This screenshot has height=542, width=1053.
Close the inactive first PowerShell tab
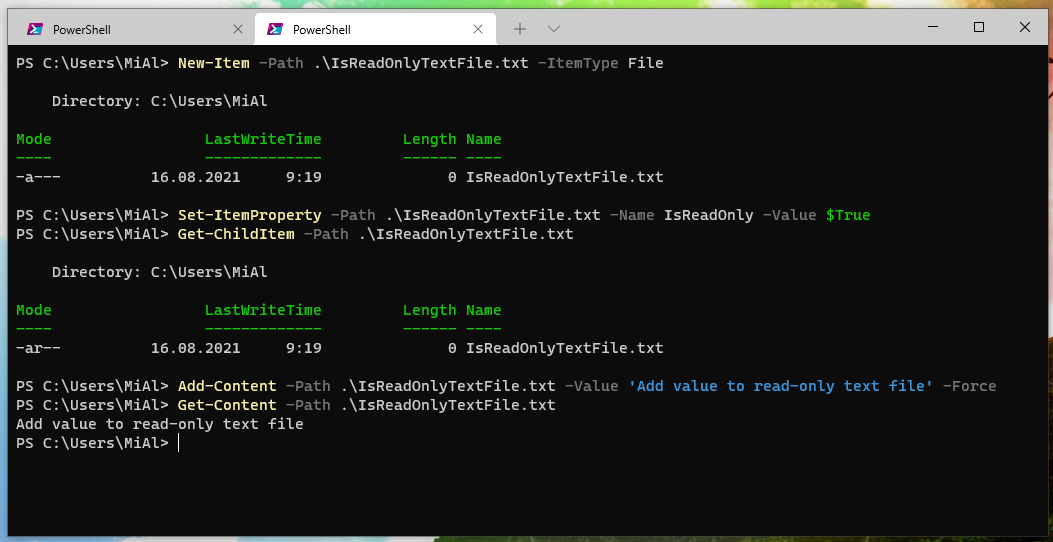click(x=238, y=29)
